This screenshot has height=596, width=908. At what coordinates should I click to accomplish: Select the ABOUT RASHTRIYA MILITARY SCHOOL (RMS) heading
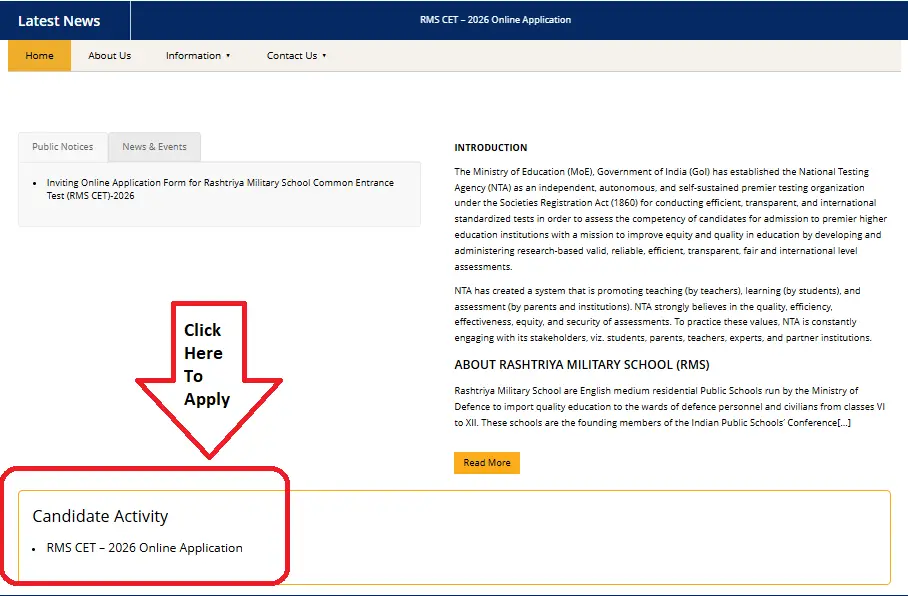pos(581,365)
